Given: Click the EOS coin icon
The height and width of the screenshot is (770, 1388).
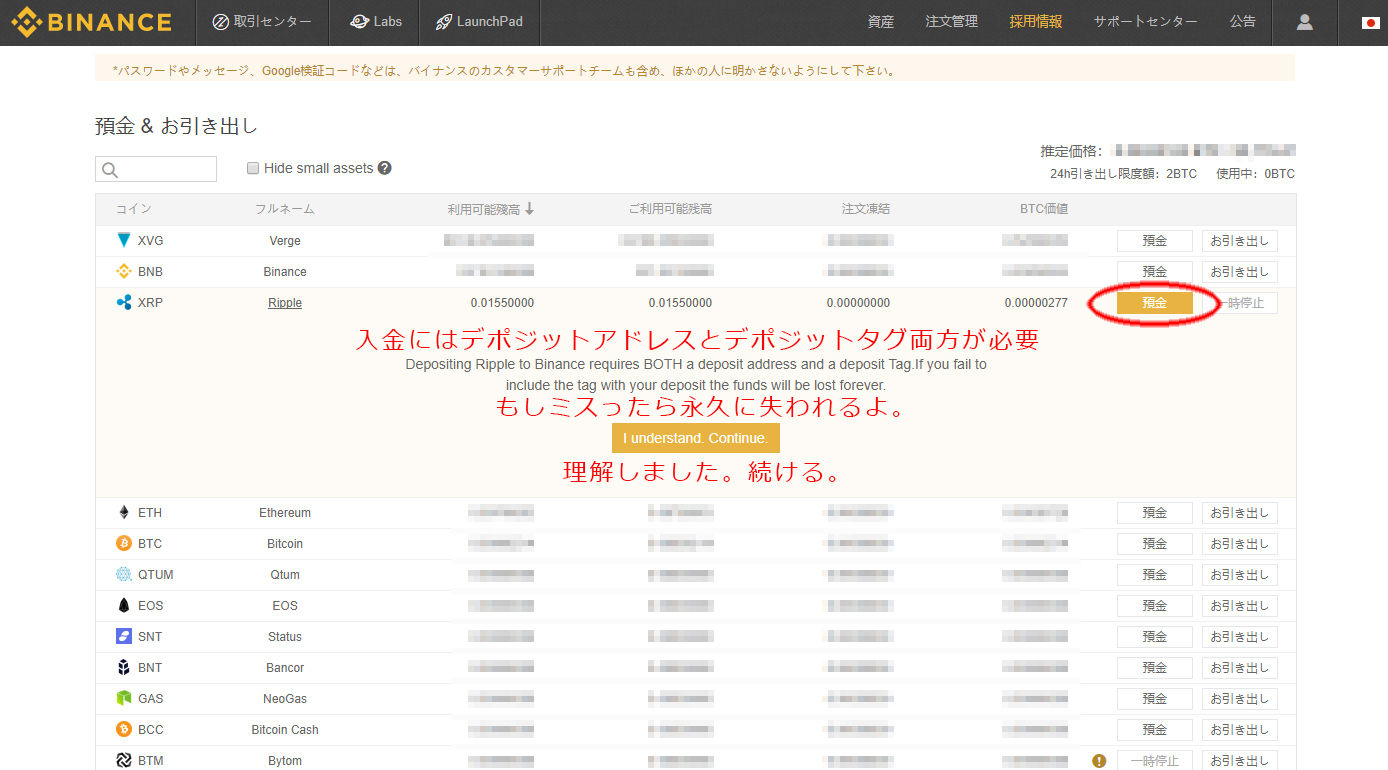Looking at the screenshot, I should 124,605.
